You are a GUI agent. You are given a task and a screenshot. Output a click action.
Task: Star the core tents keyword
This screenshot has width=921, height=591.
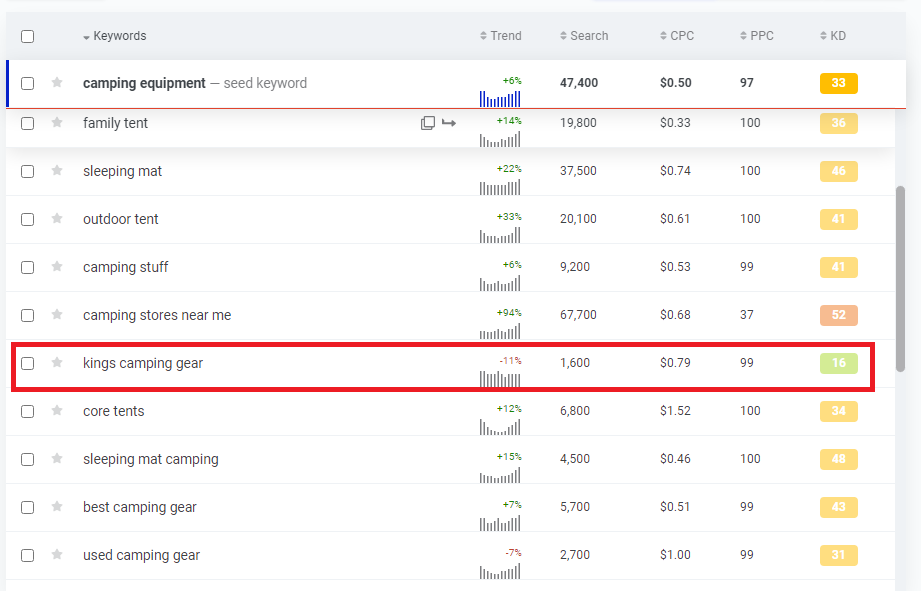click(57, 411)
